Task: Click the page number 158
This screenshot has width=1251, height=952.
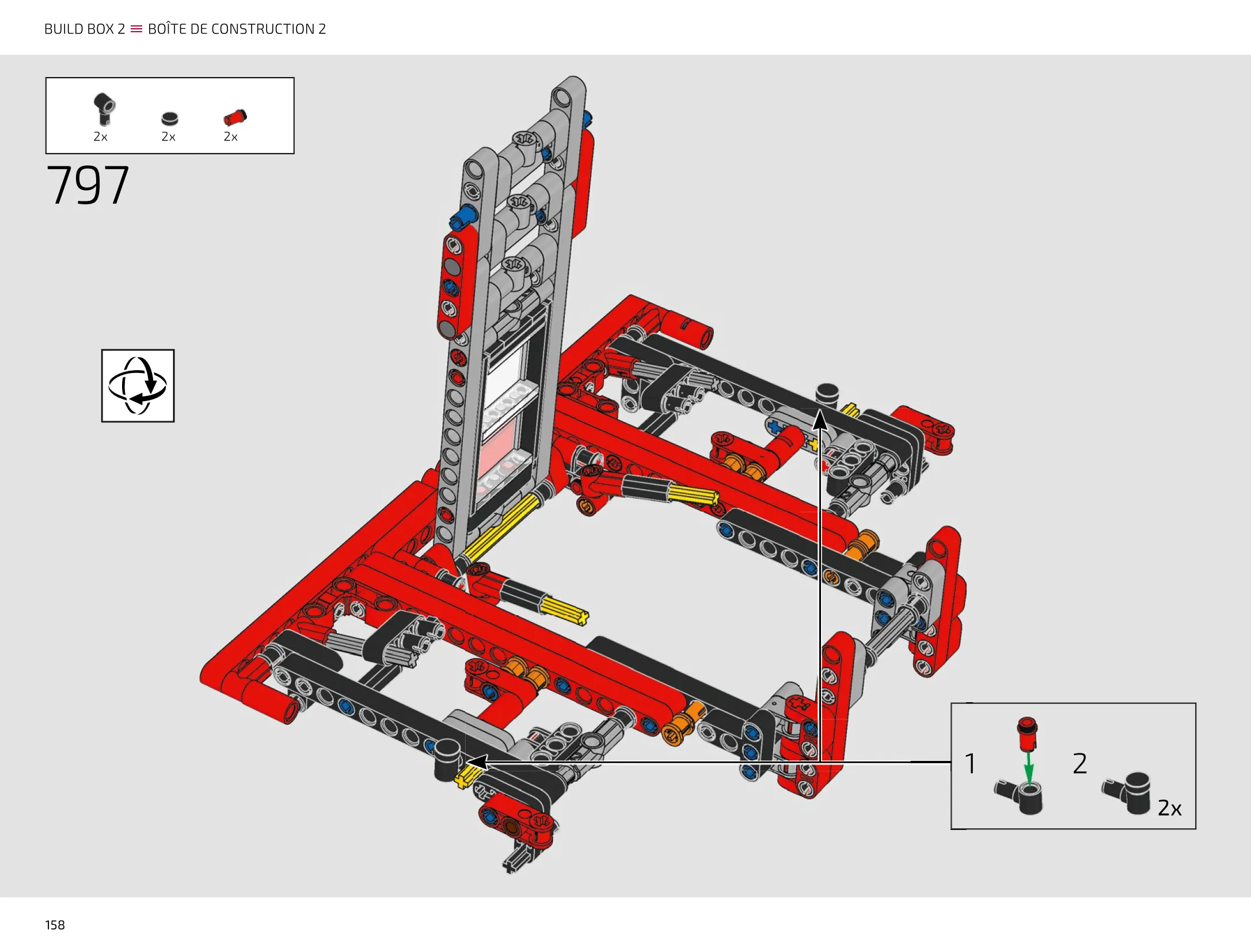Action: 55,925
